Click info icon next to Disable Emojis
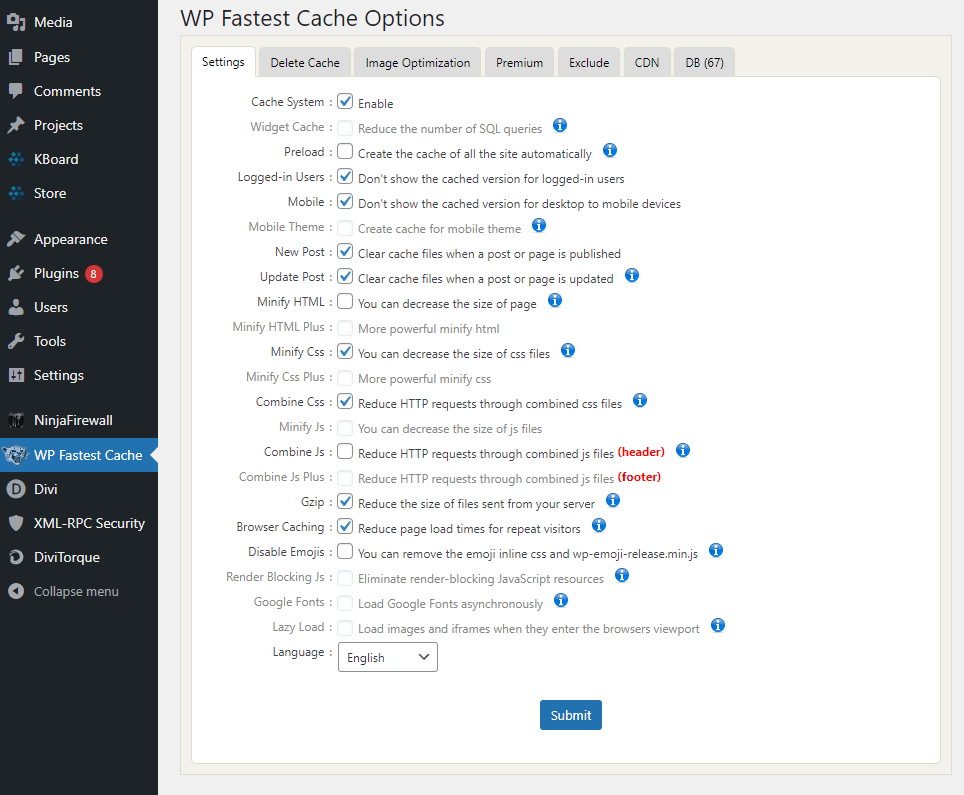This screenshot has height=795, width=964. coord(716,550)
